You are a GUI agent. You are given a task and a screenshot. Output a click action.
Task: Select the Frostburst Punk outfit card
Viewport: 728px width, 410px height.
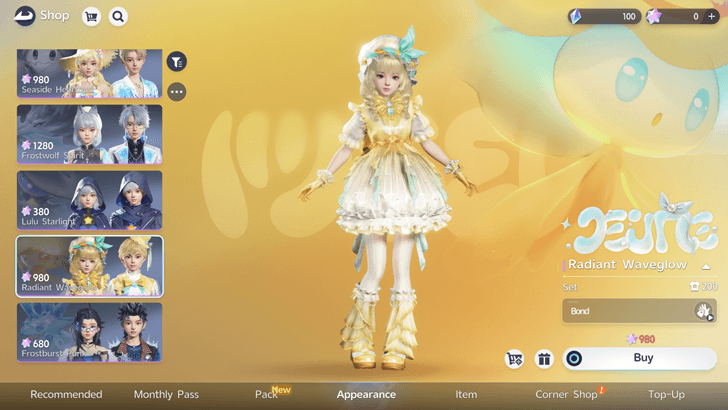click(90, 332)
